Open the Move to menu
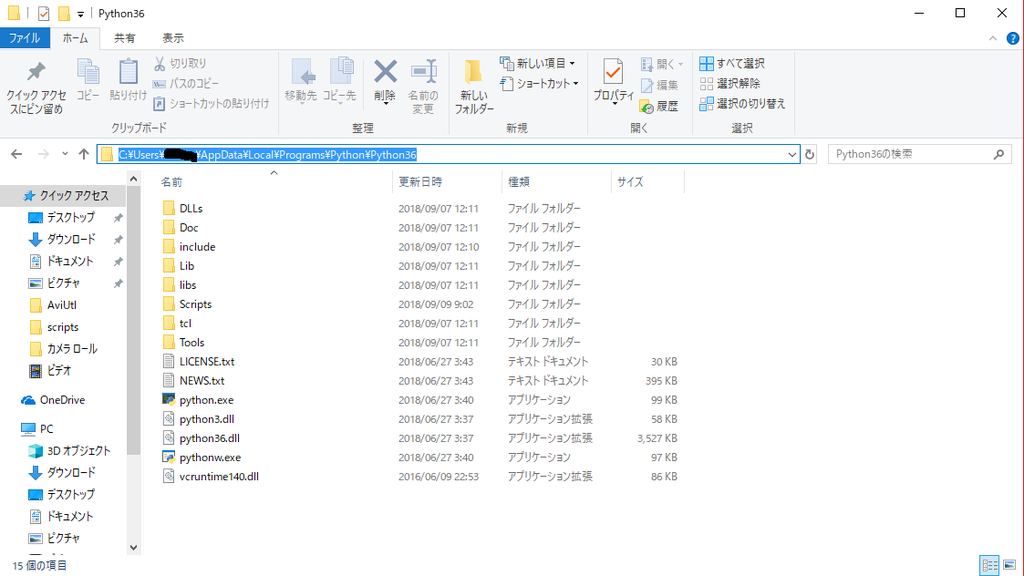 301,81
